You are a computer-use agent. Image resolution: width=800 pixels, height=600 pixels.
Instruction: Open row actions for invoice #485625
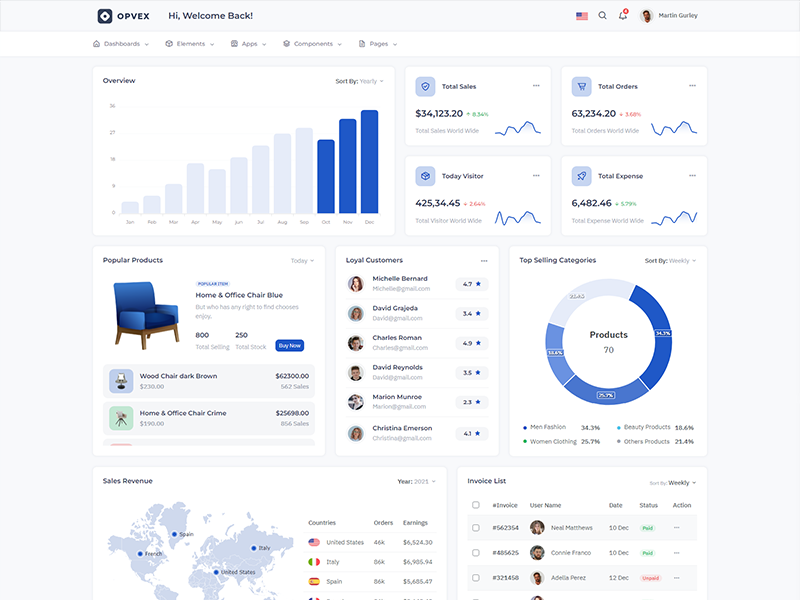(677, 553)
